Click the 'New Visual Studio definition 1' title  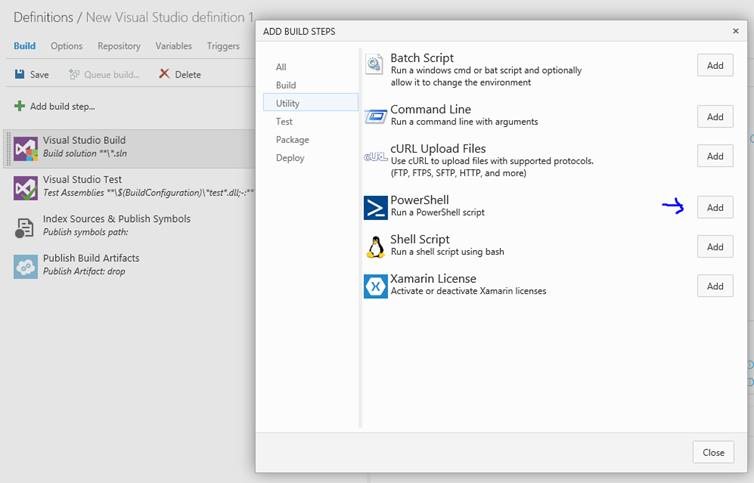(x=170, y=17)
